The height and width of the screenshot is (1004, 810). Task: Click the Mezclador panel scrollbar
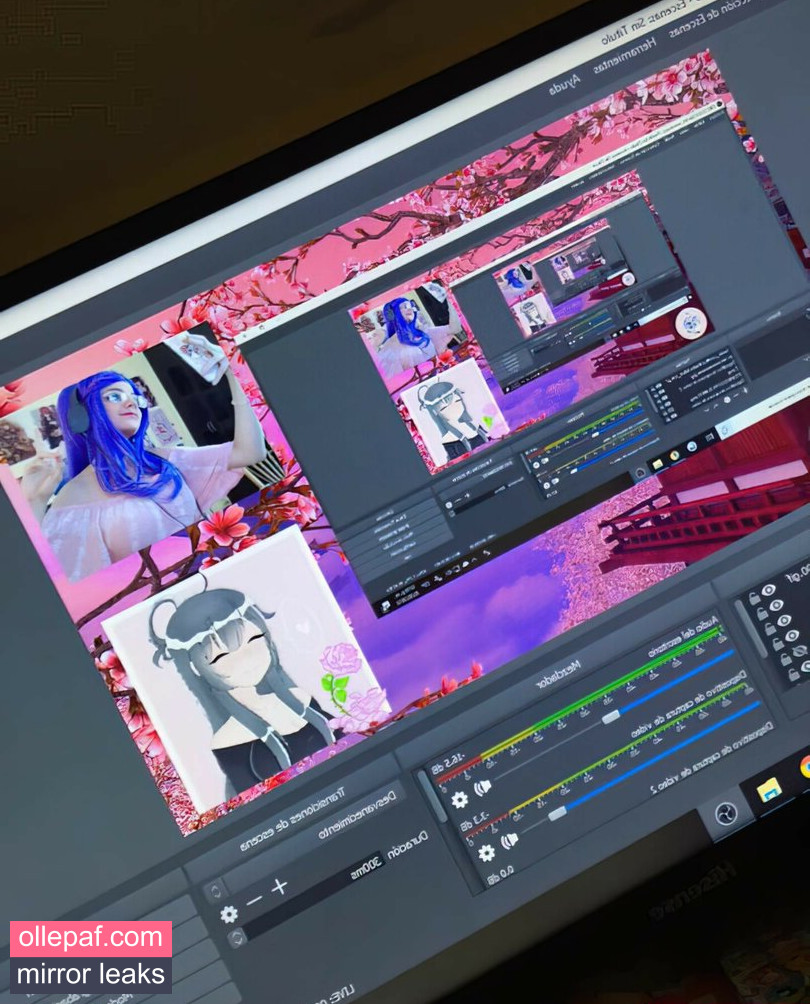pyautogui.click(x=433, y=796)
